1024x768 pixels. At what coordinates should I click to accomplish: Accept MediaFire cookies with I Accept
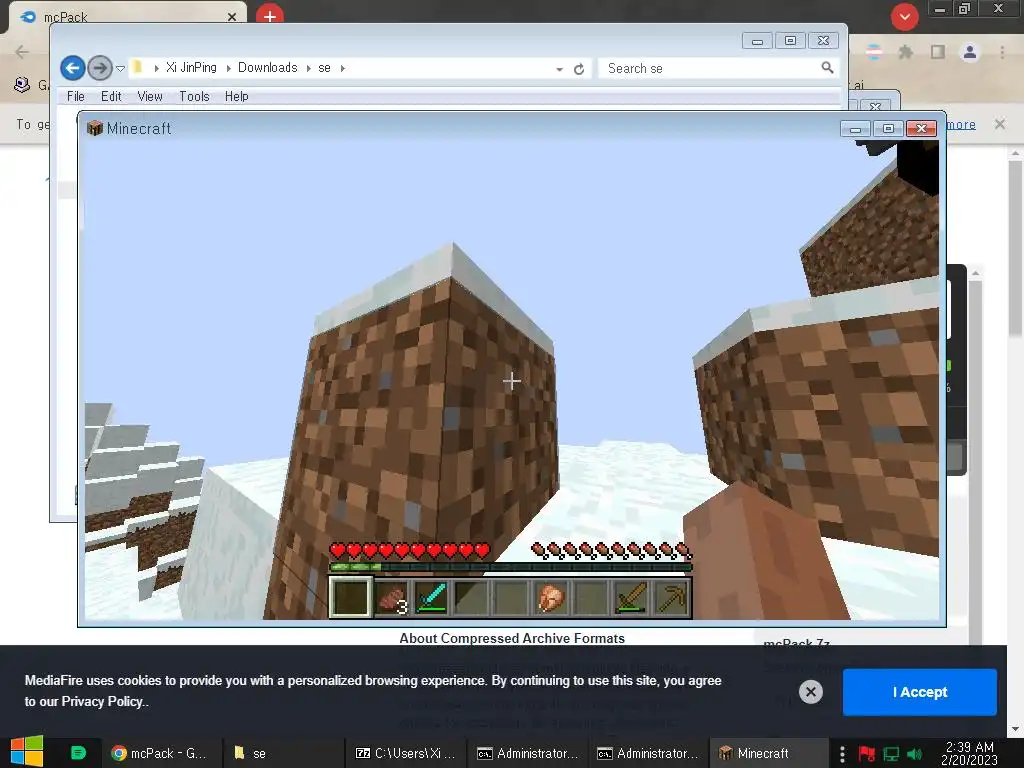920,692
